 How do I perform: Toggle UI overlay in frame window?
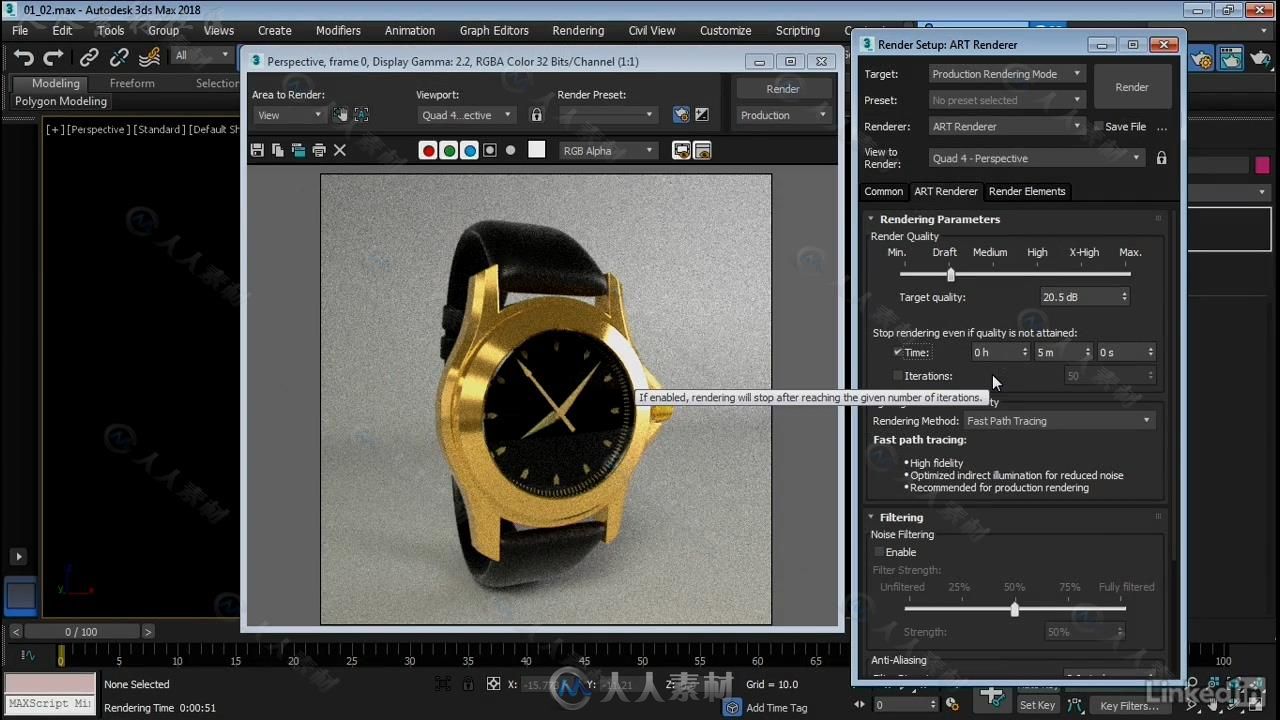681,150
